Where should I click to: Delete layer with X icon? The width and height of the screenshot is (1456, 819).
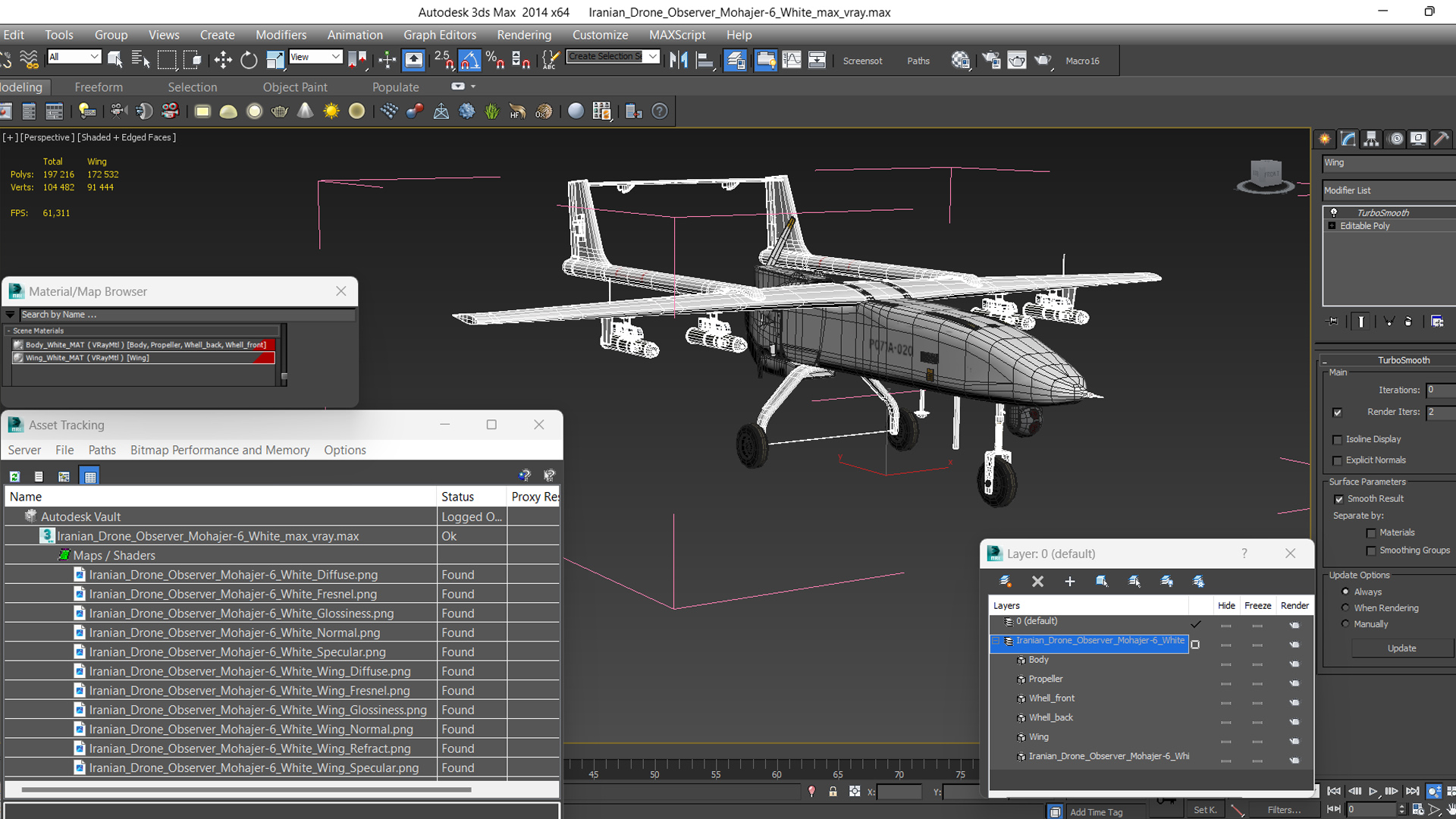click(x=1037, y=582)
